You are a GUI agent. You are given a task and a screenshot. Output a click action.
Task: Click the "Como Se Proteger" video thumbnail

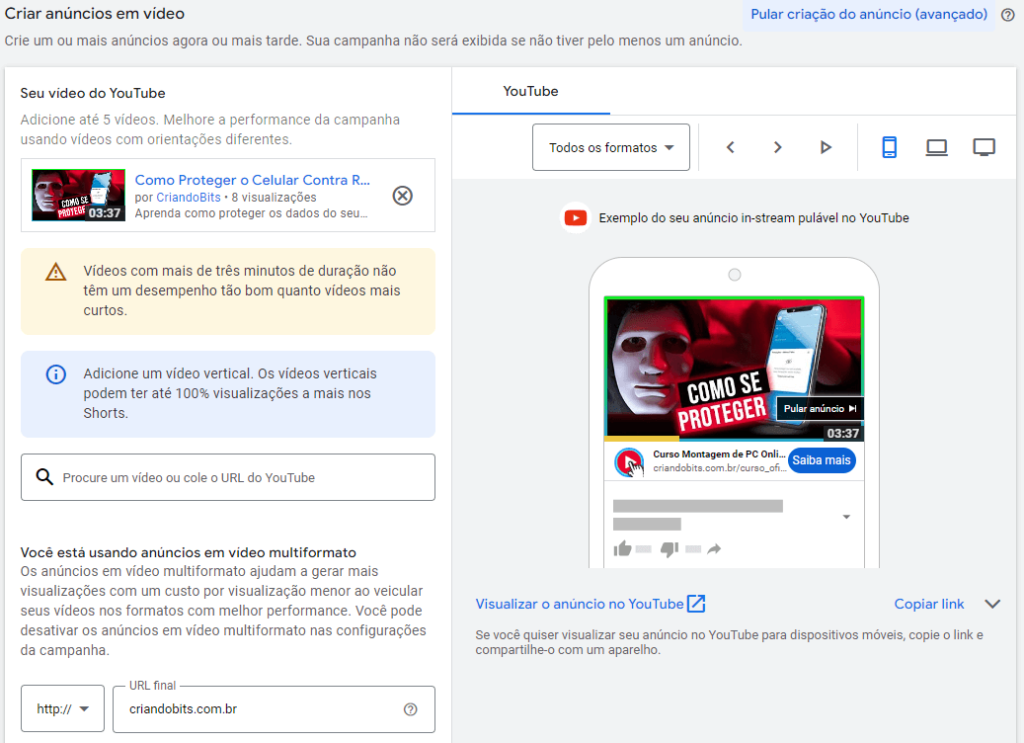point(77,195)
